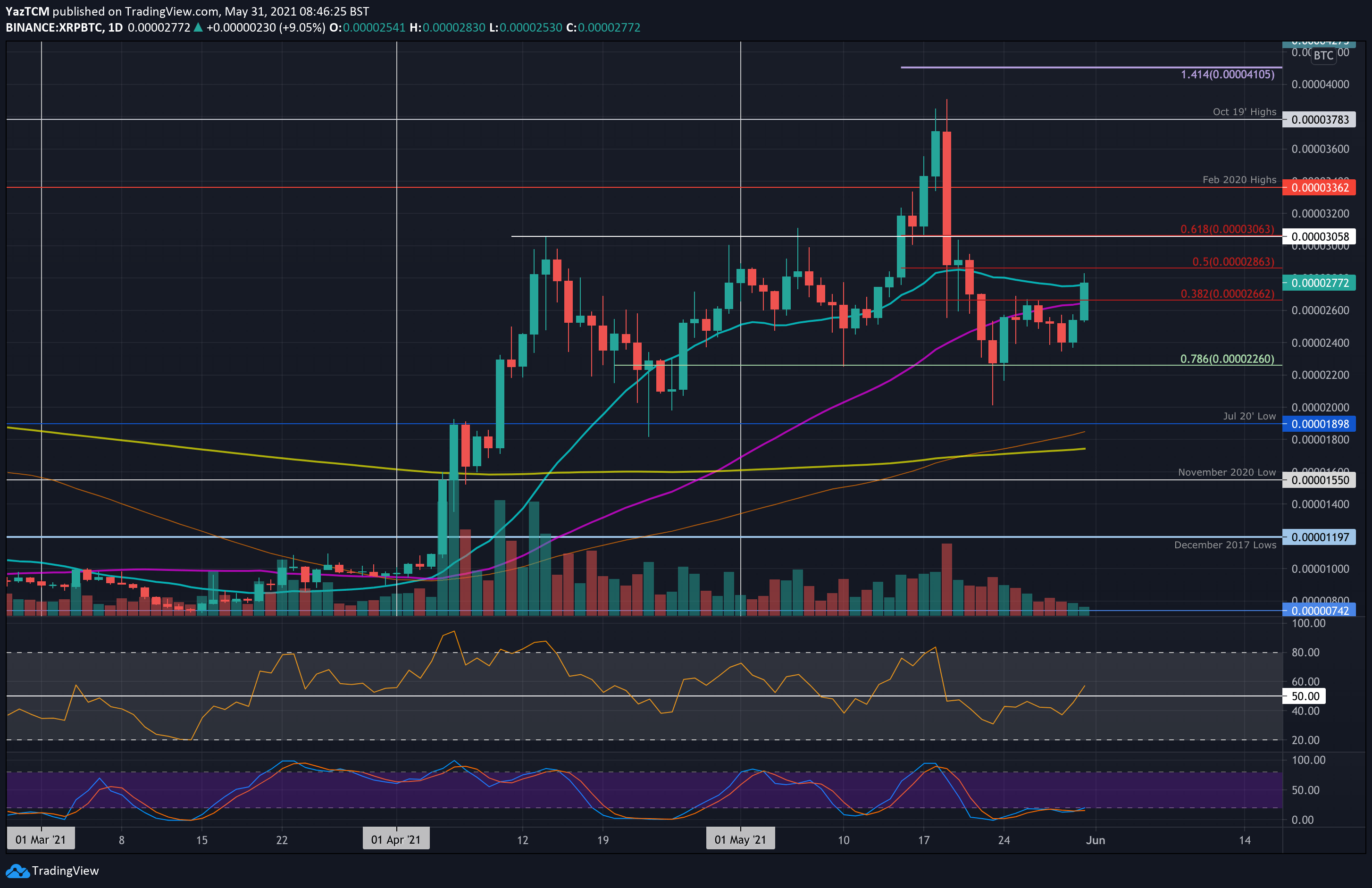Viewport: 1372px width, 888px height.
Task: Click the Low value L:0.00002530
Action: pyautogui.click(x=525, y=27)
